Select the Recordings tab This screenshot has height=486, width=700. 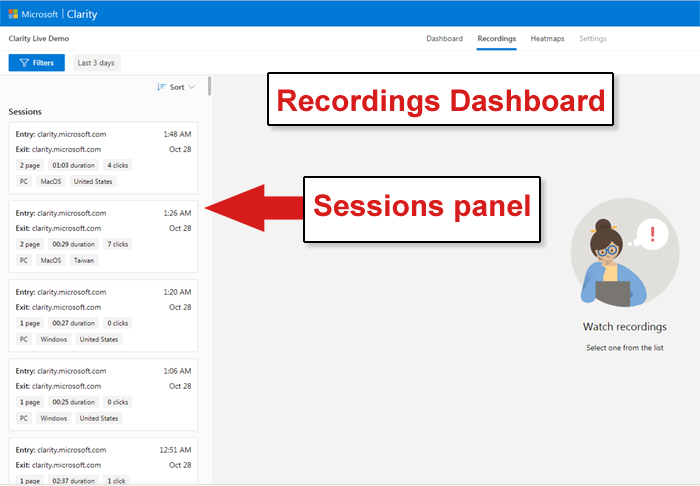coord(496,39)
